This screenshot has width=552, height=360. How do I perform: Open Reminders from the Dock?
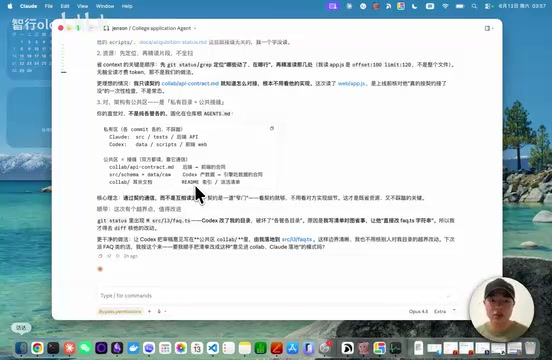(229, 348)
